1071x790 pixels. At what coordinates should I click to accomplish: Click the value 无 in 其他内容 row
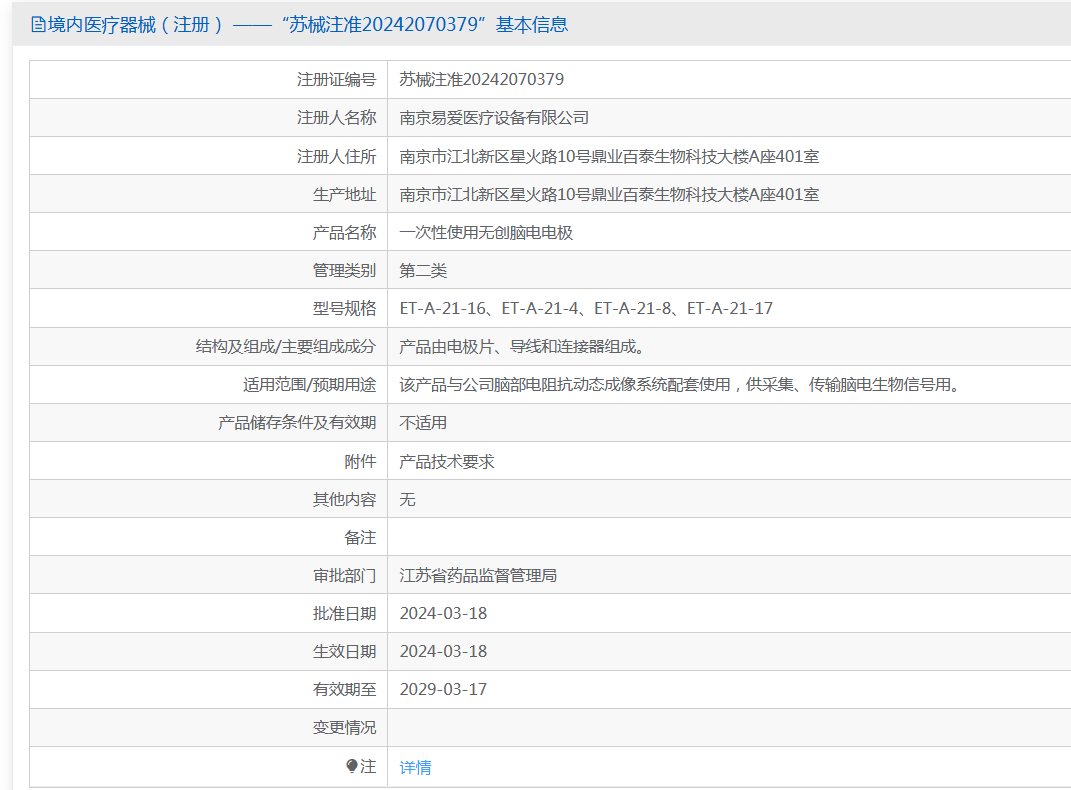click(x=407, y=499)
